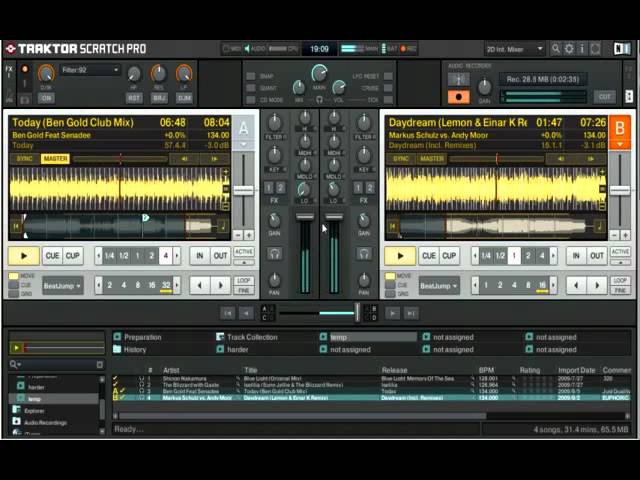Select Audio Recordings in browser tree
This screenshot has width=640, height=480.
(45, 422)
